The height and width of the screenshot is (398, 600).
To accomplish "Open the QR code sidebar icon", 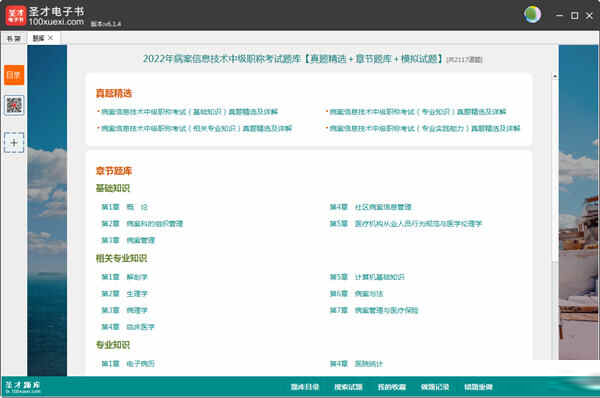I will click(x=14, y=105).
